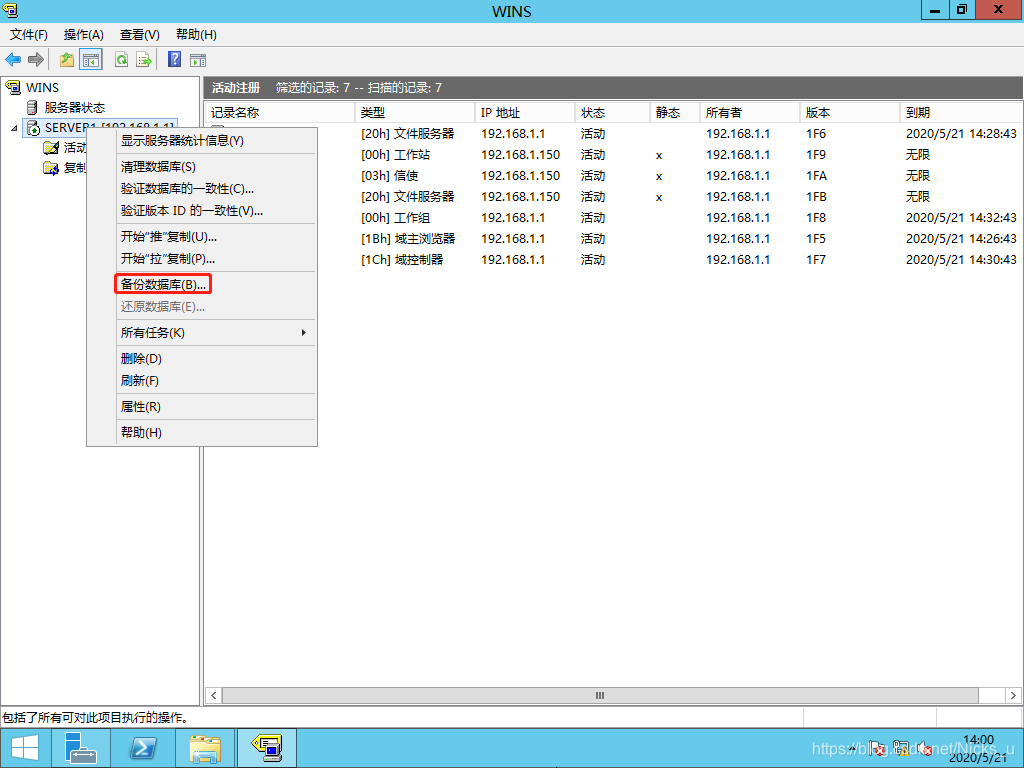Toggle the show/hide console tree icon

(x=91, y=60)
